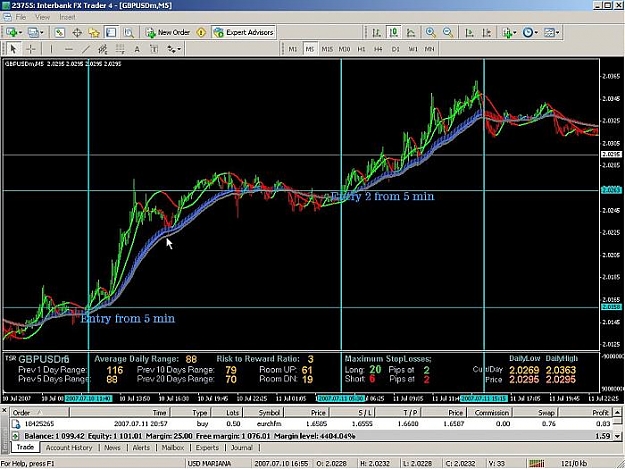Select the Text Label tool
625x469 pixels.
tap(154, 49)
